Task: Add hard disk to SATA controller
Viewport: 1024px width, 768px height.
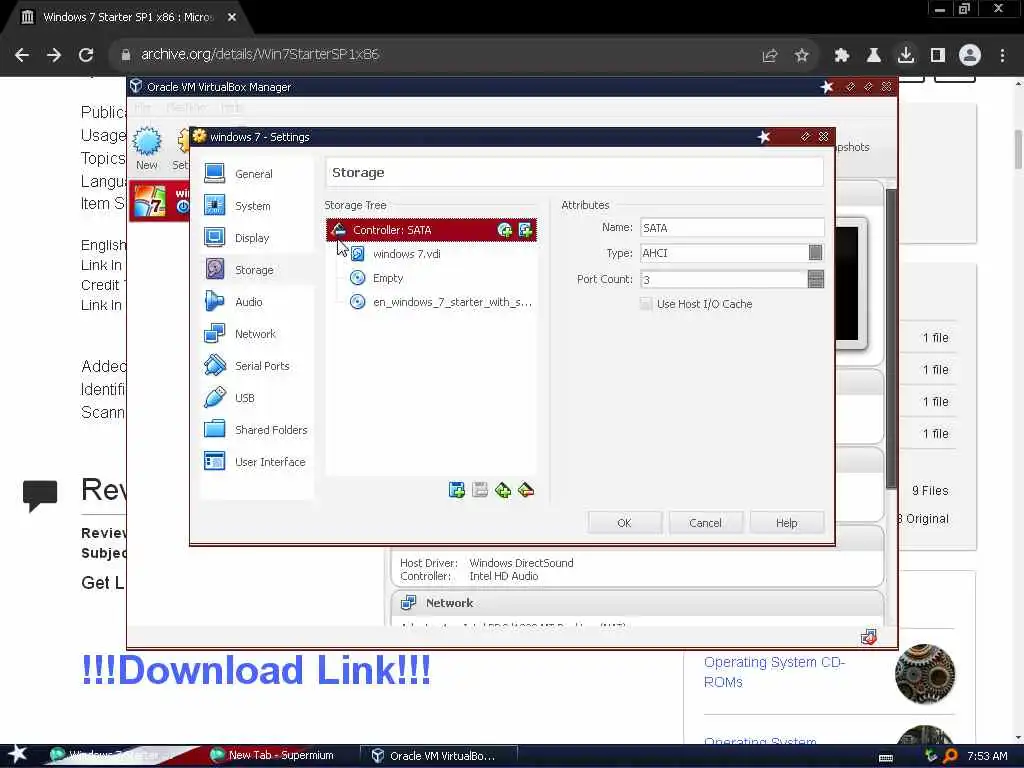Action: 525,230
